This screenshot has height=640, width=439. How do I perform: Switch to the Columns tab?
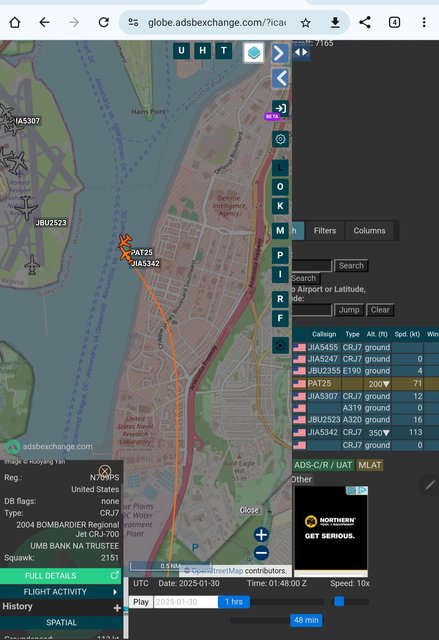(x=369, y=231)
